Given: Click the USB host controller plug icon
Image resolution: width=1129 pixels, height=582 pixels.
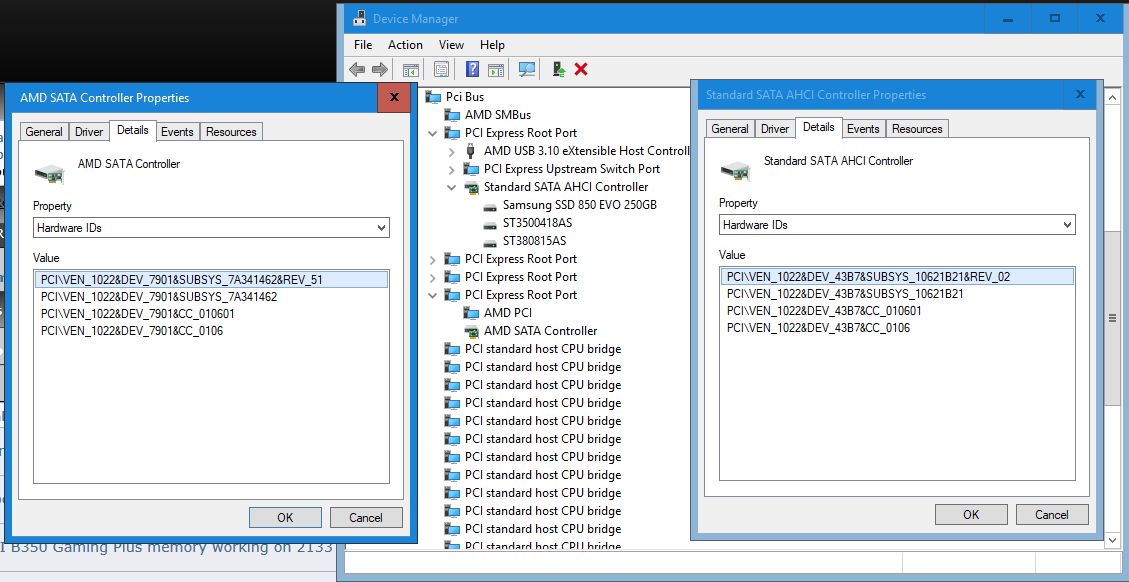Looking at the screenshot, I should (x=471, y=151).
